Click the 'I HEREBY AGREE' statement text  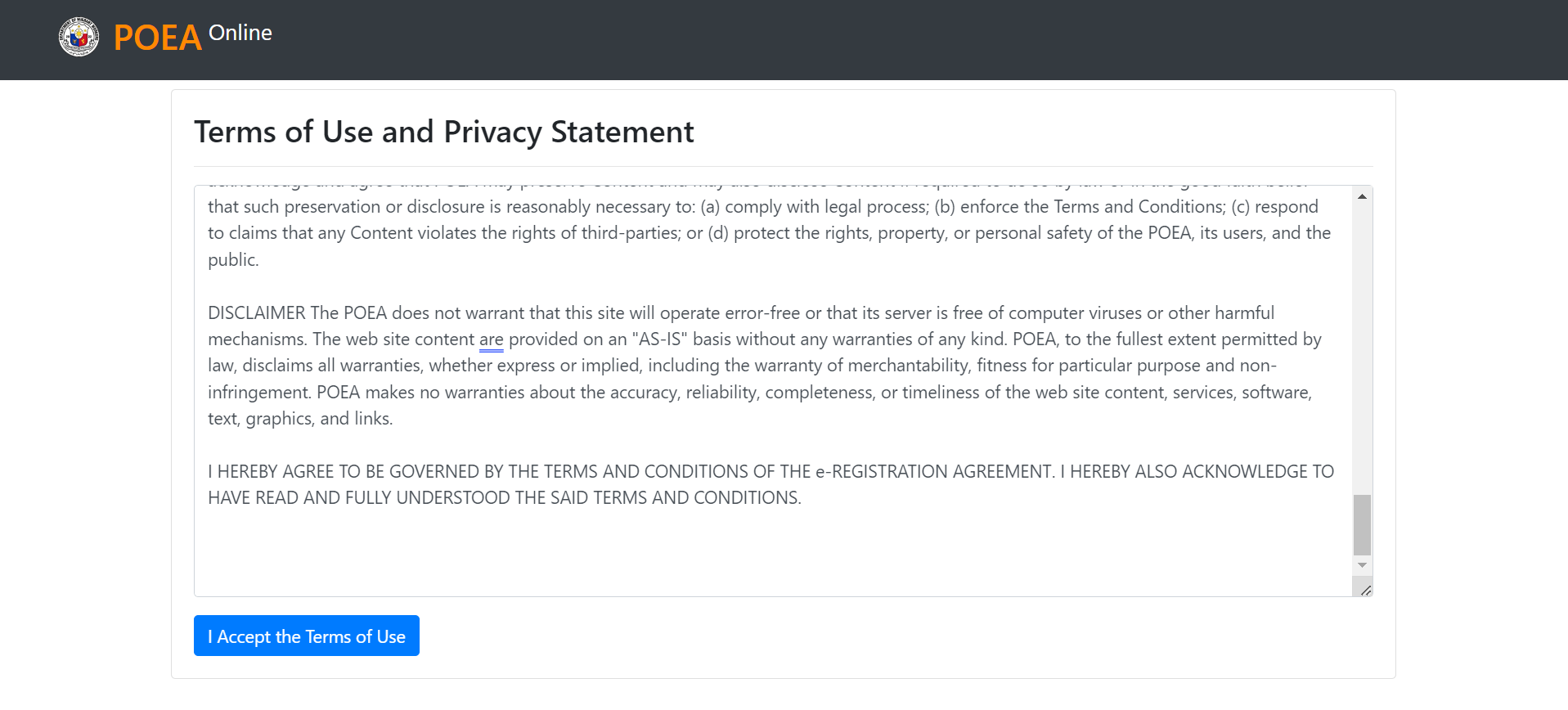771,484
